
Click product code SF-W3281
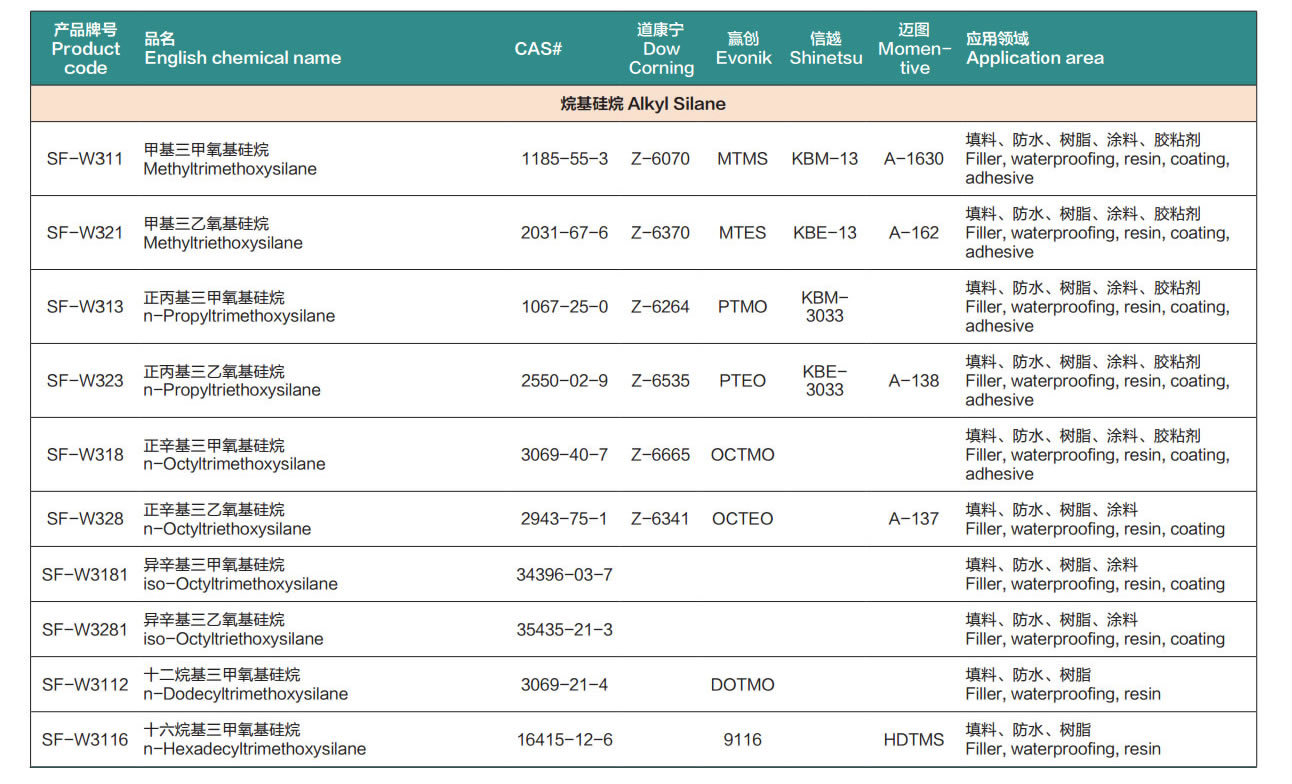pos(85,630)
